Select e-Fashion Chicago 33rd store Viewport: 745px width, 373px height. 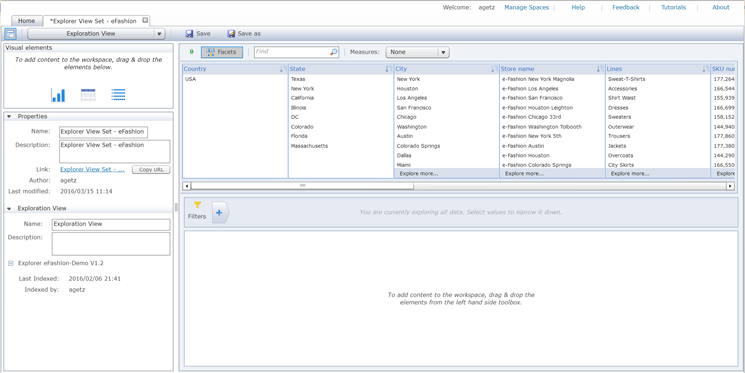pos(531,117)
